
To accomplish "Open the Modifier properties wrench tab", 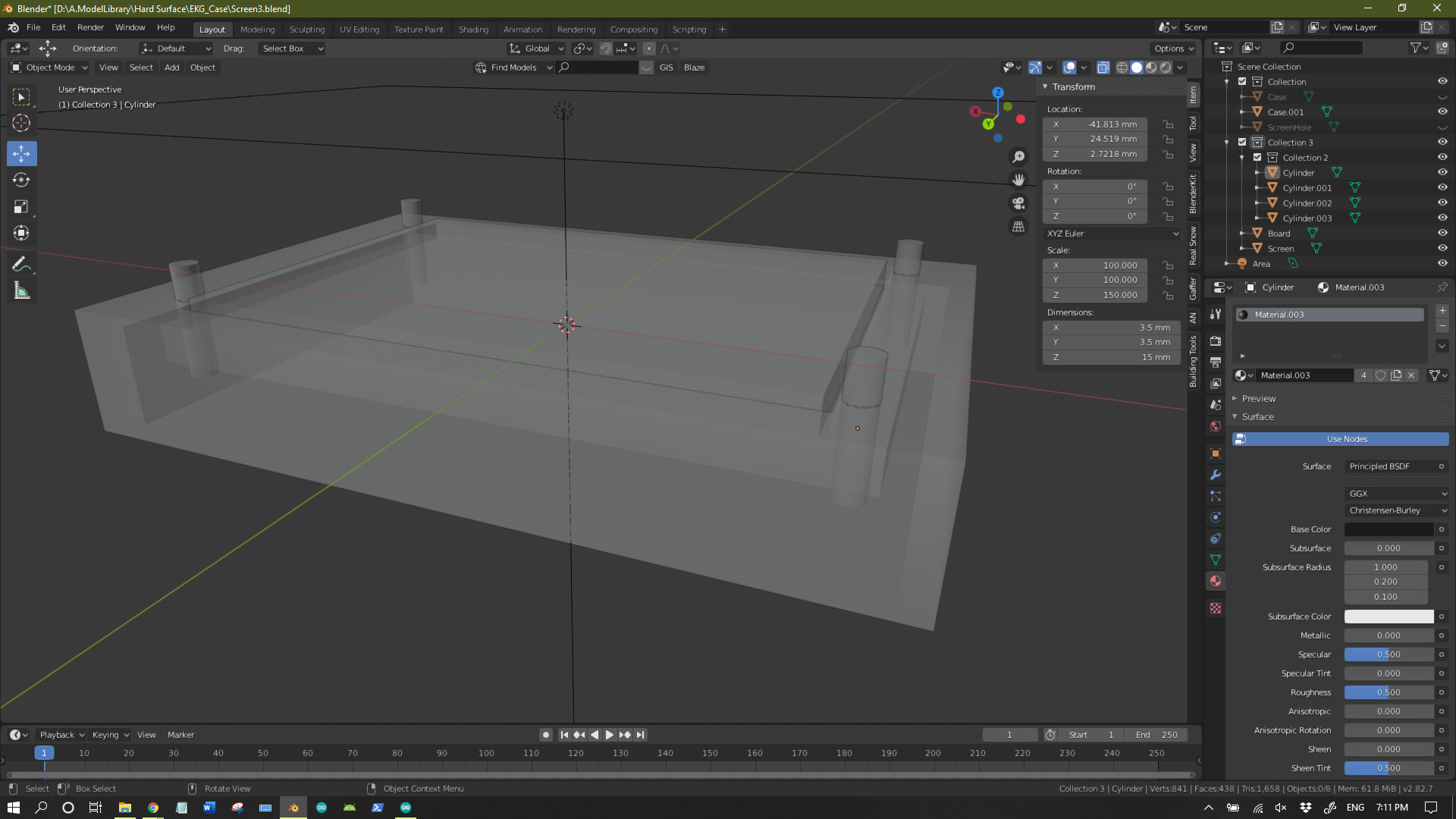I will 1216,475.
